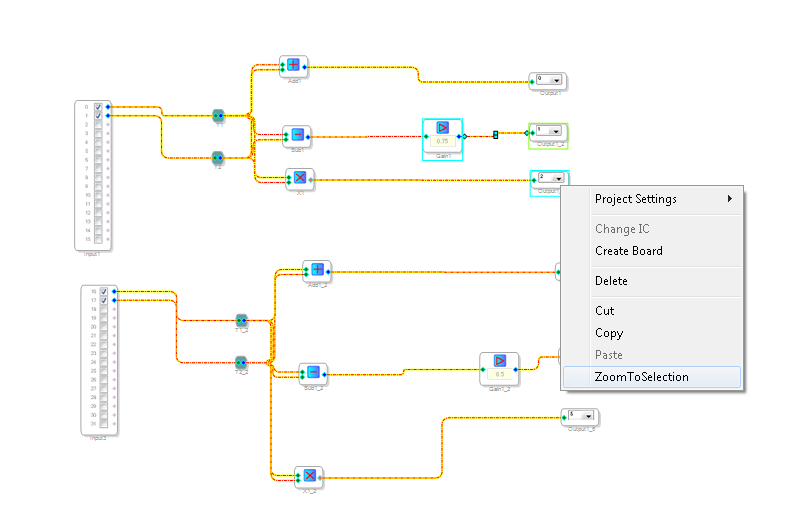Screen dimensions: 795x526
Task: Select Create Board in the context menu
Action: tap(629, 251)
